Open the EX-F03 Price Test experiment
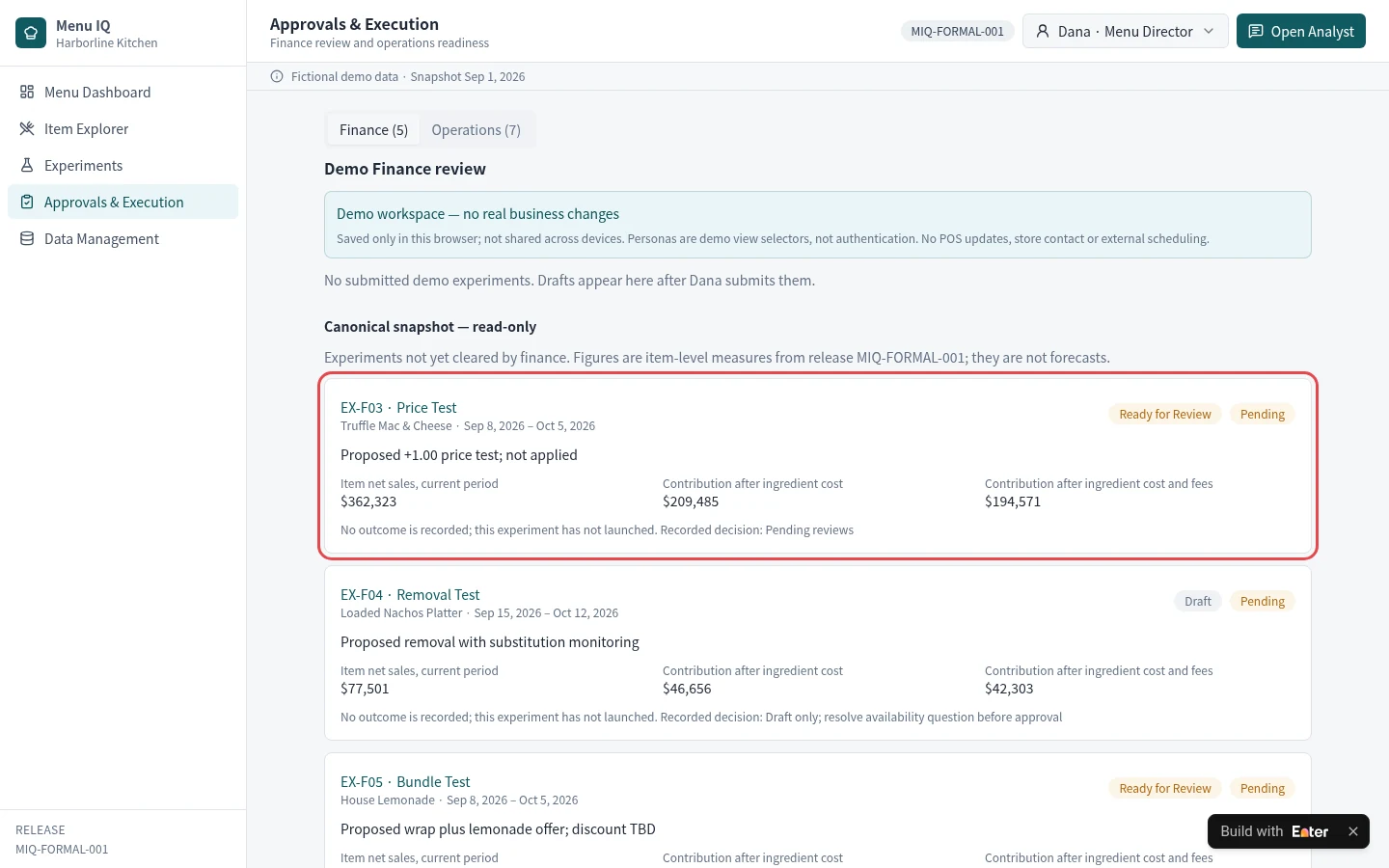Image resolution: width=1389 pixels, height=868 pixels. click(398, 408)
